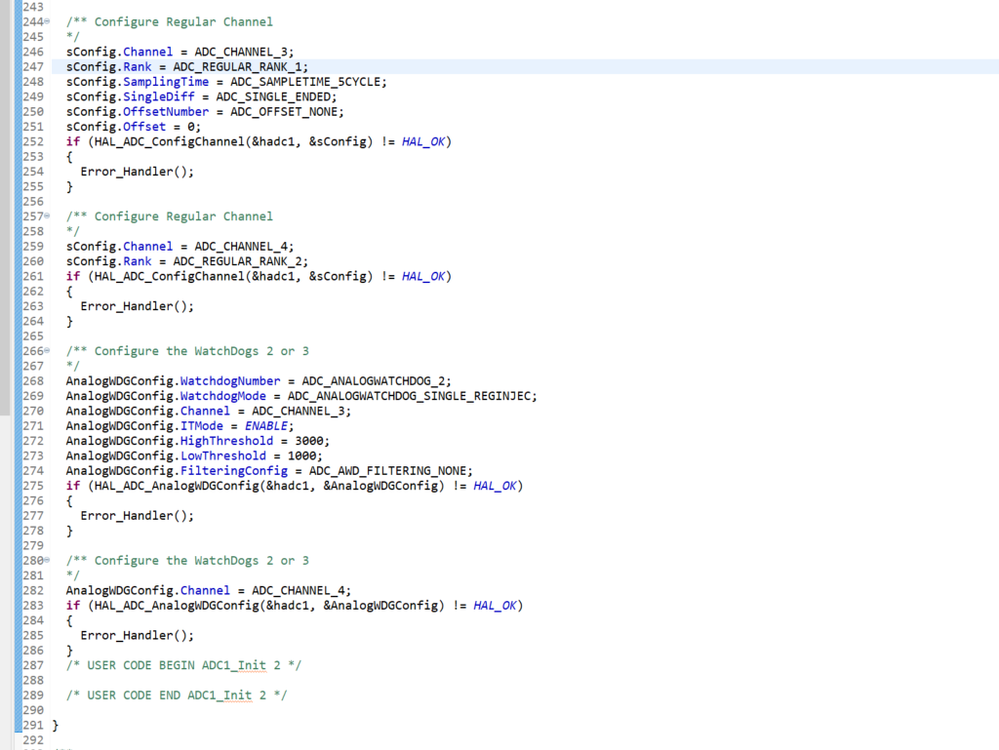
Task: Click the closing brace on line 291
Action: (x=55, y=725)
